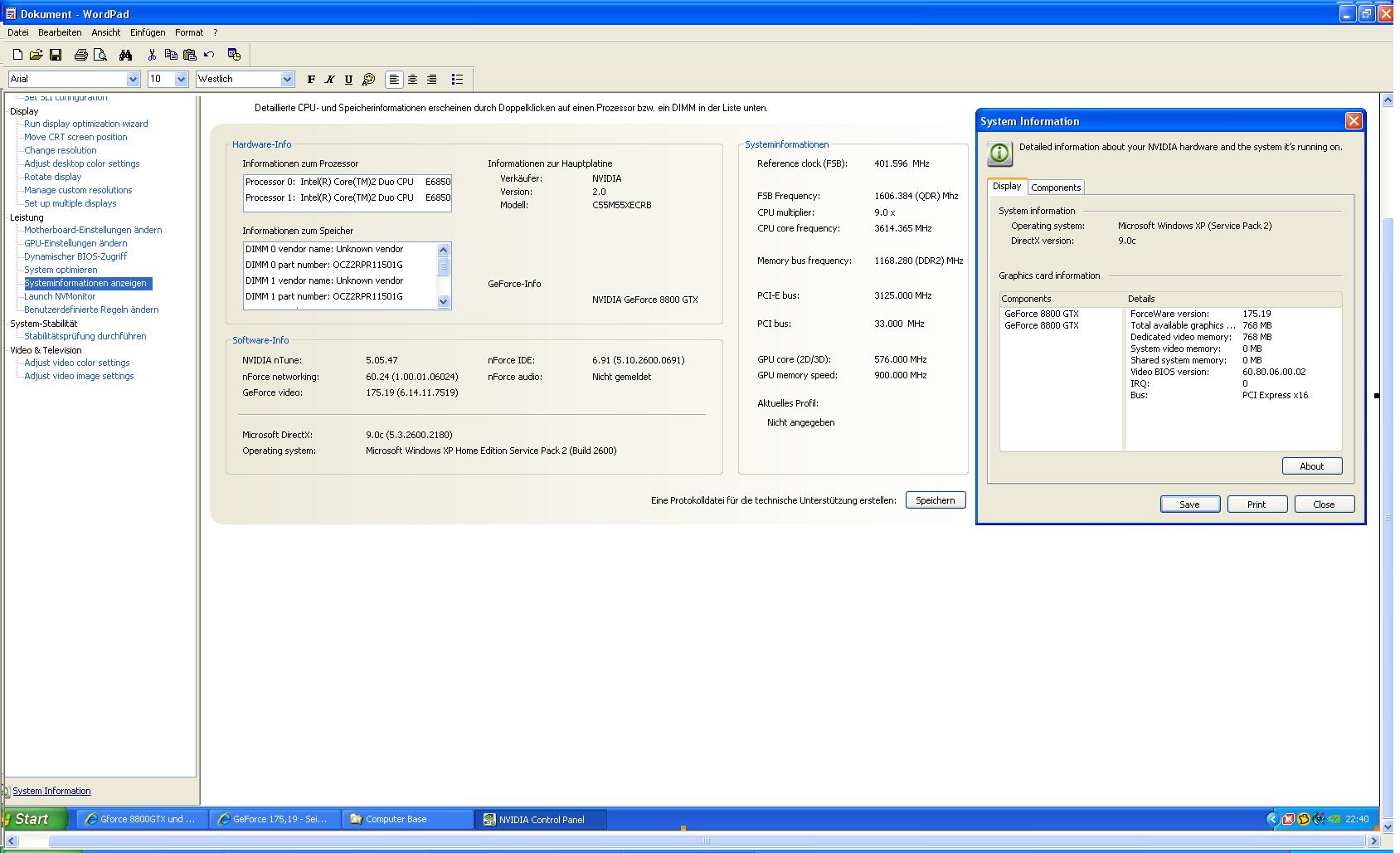Expand hidden system tray icons chevron
The image size is (1400, 853).
[1272, 819]
